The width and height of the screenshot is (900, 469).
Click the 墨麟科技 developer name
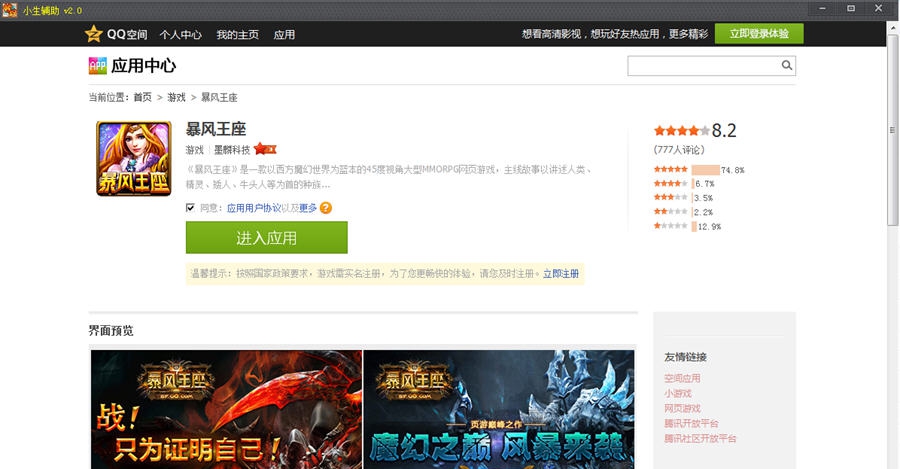[232, 150]
